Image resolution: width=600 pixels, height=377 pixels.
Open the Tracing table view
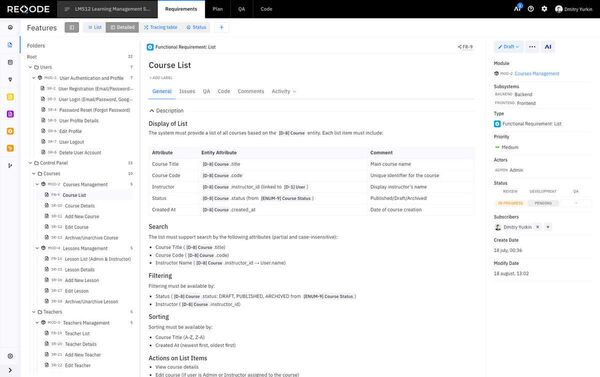click(x=160, y=27)
